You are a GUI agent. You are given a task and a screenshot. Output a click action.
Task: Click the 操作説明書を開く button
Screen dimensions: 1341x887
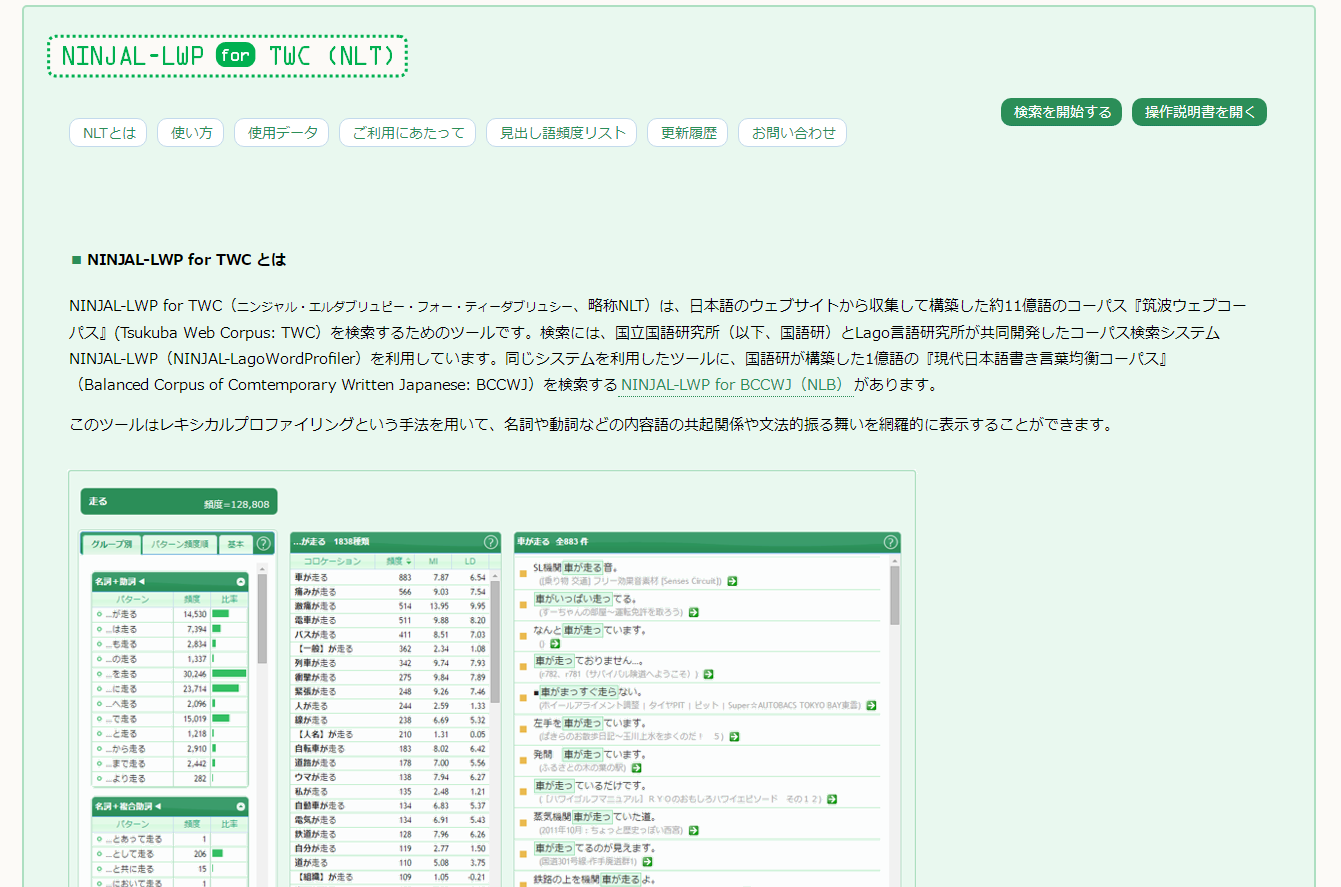1199,112
